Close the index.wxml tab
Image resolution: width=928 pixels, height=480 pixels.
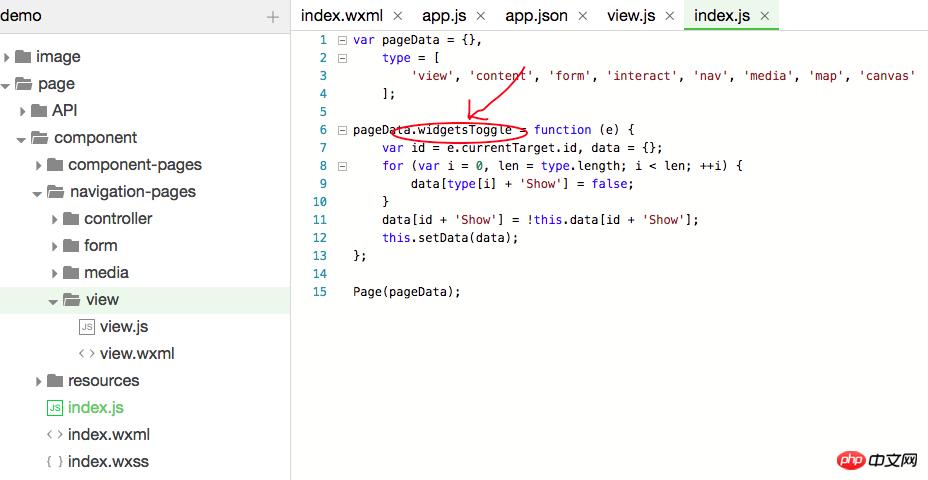pyautogui.click(x=397, y=16)
